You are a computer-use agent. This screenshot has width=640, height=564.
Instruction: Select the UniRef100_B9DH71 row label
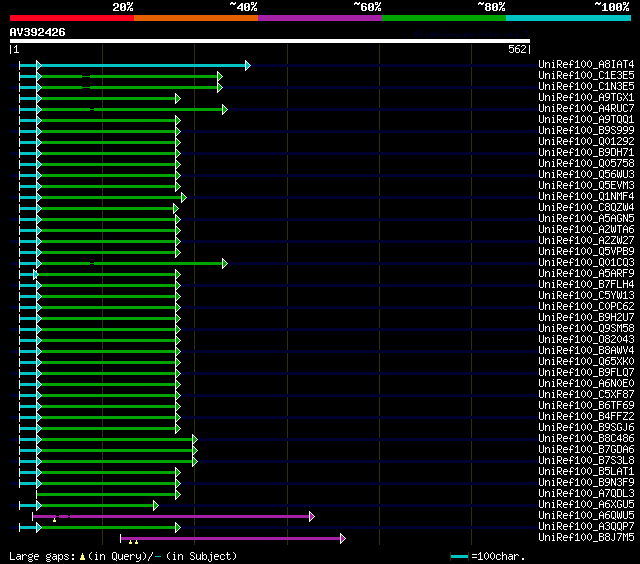click(x=586, y=153)
